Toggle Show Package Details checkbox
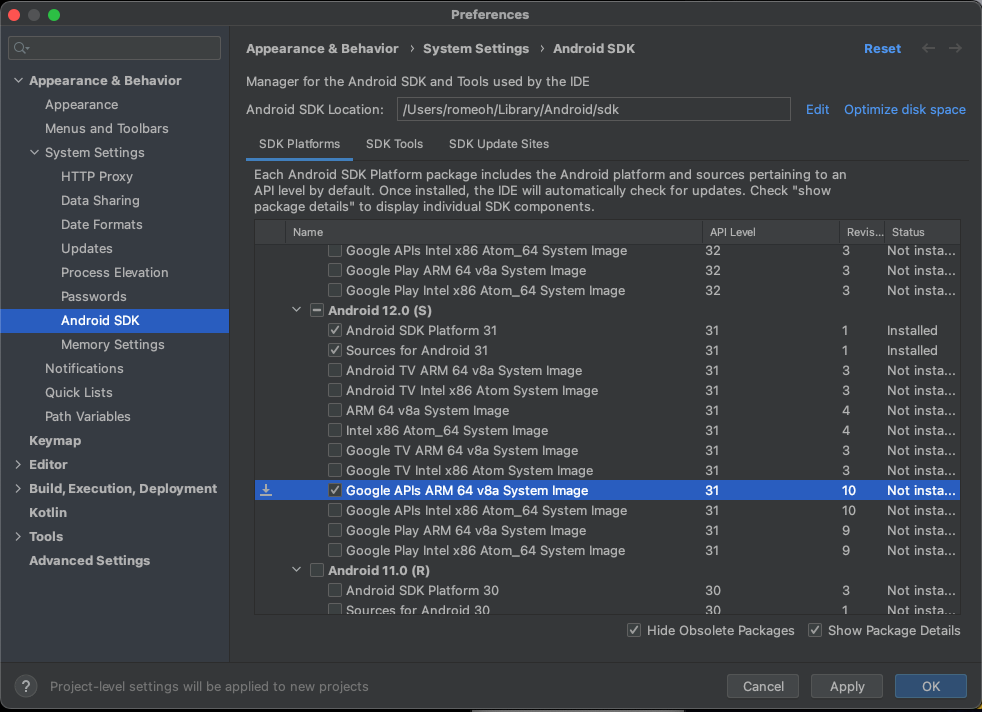Image resolution: width=982 pixels, height=712 pixels. [815, 631]
